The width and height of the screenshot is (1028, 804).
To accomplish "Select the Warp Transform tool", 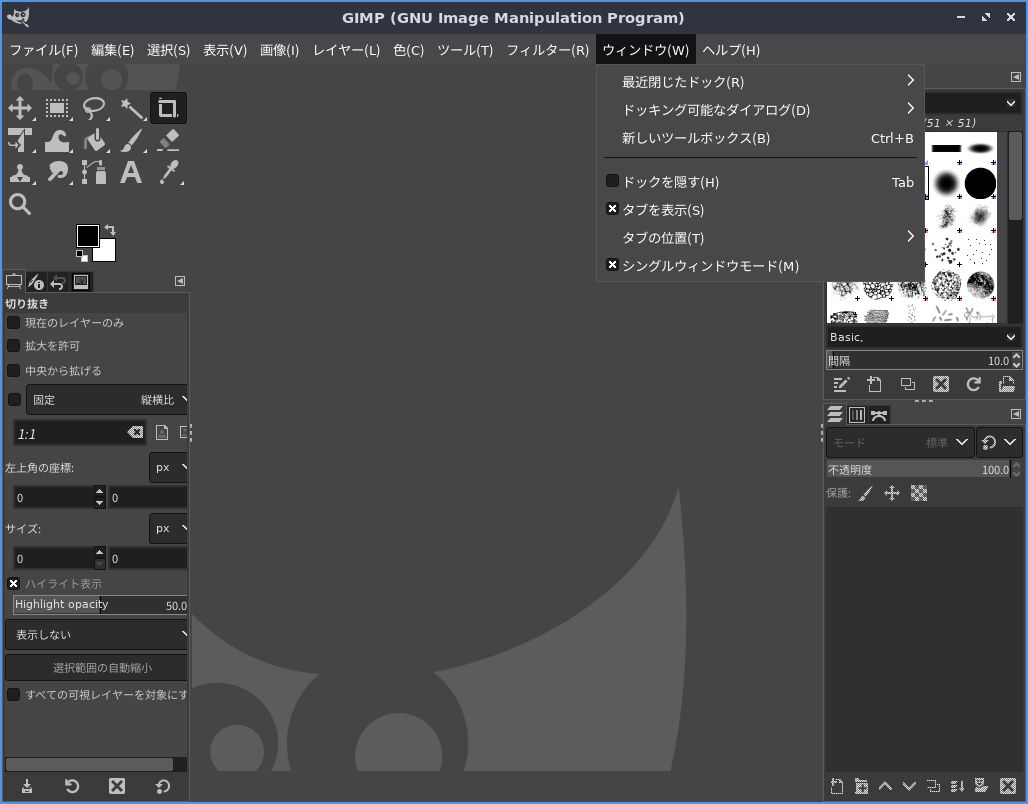I will click(x=57, y=140).
